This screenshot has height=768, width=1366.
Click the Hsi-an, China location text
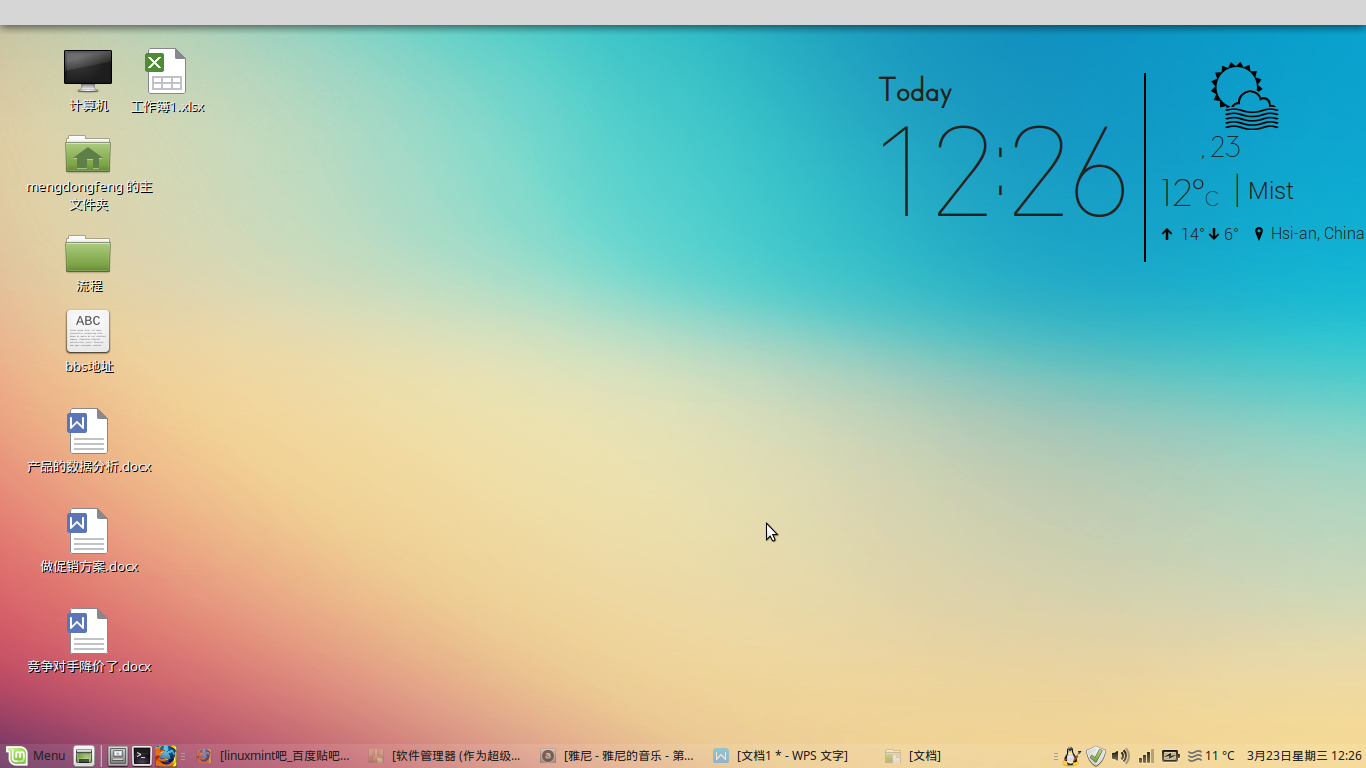coord(1317,234)
